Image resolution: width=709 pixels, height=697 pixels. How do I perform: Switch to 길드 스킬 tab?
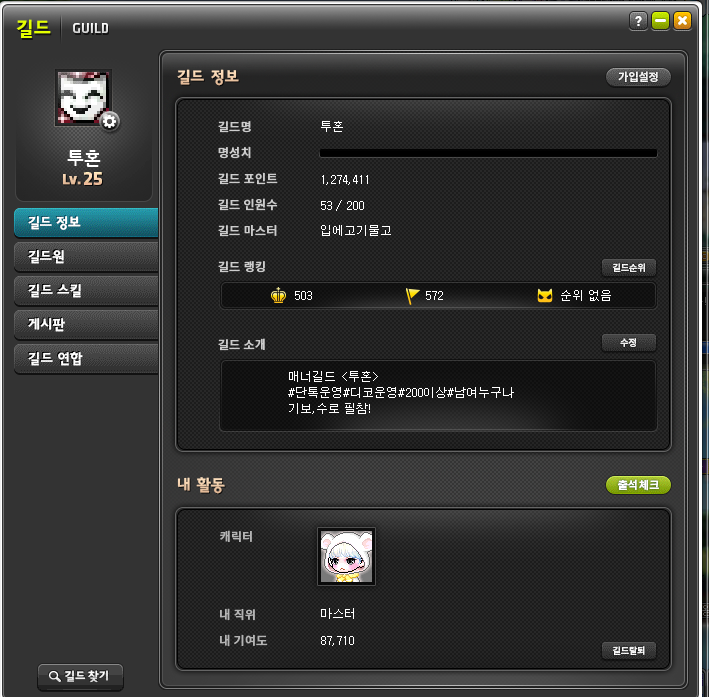click(86, 290)
